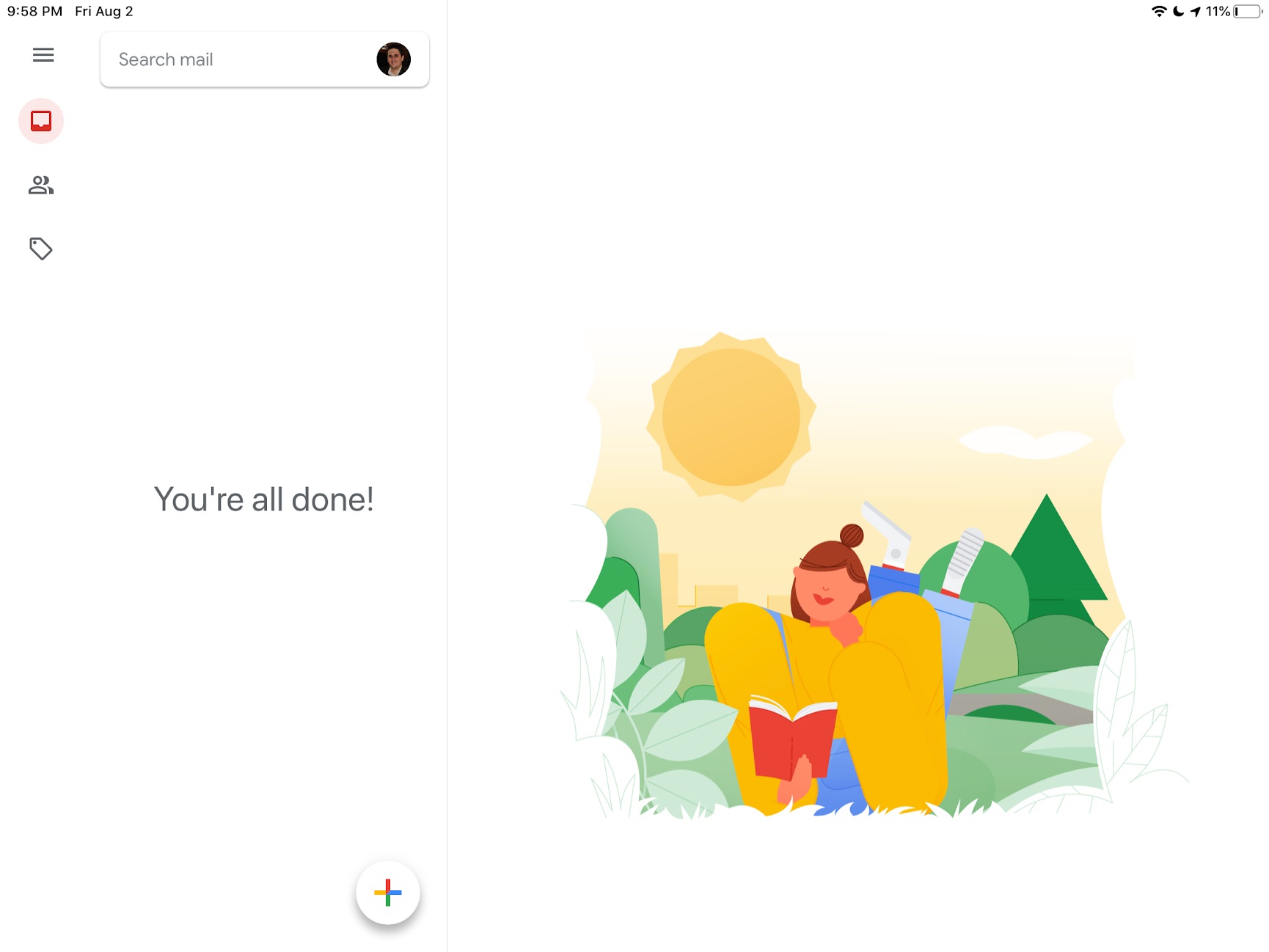Viewport: 1269px width, 952px height.
Task: Open the hamburger navigation menu
Action: point(43,55)
